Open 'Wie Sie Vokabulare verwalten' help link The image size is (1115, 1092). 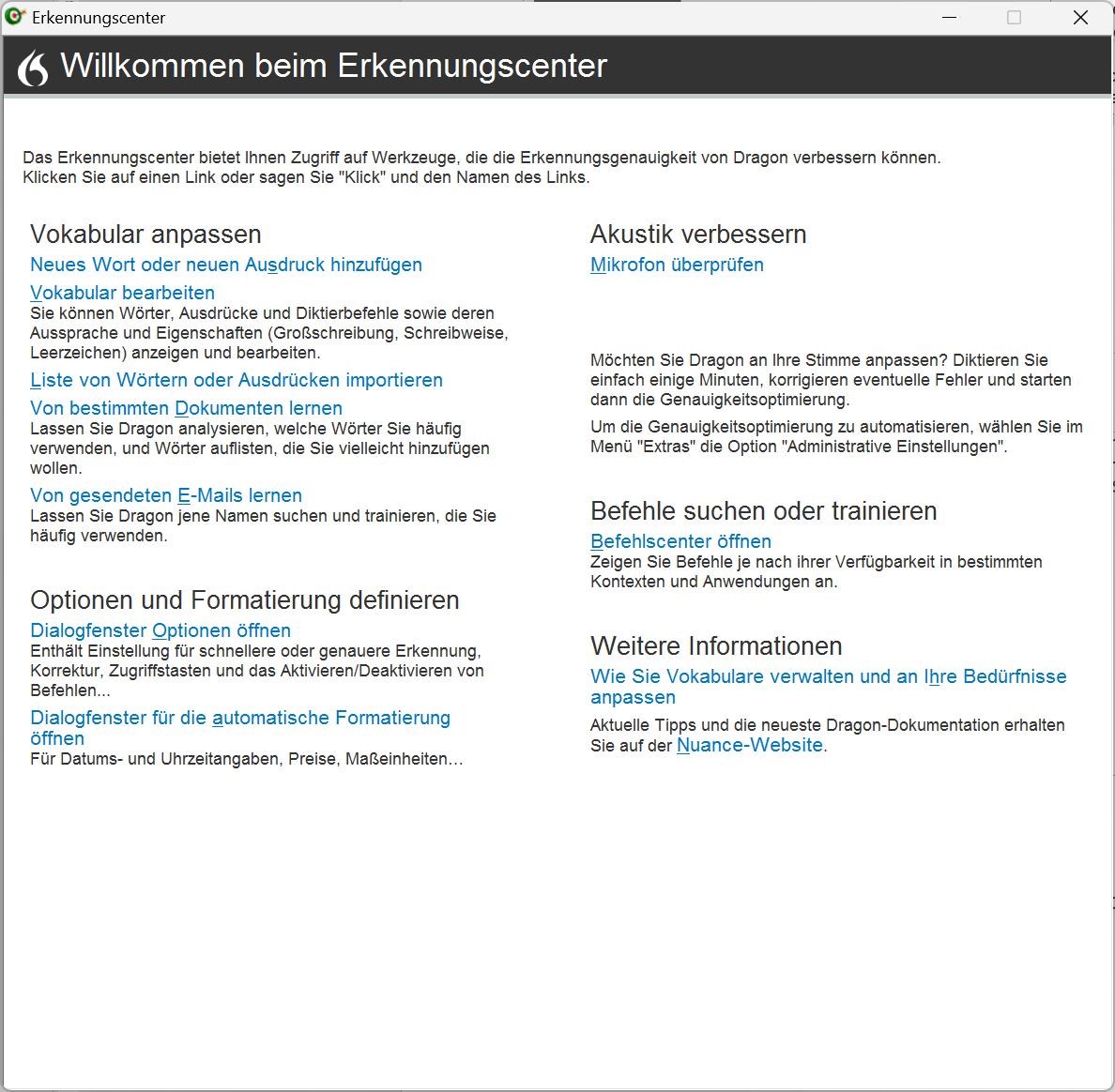click(829, 687)
